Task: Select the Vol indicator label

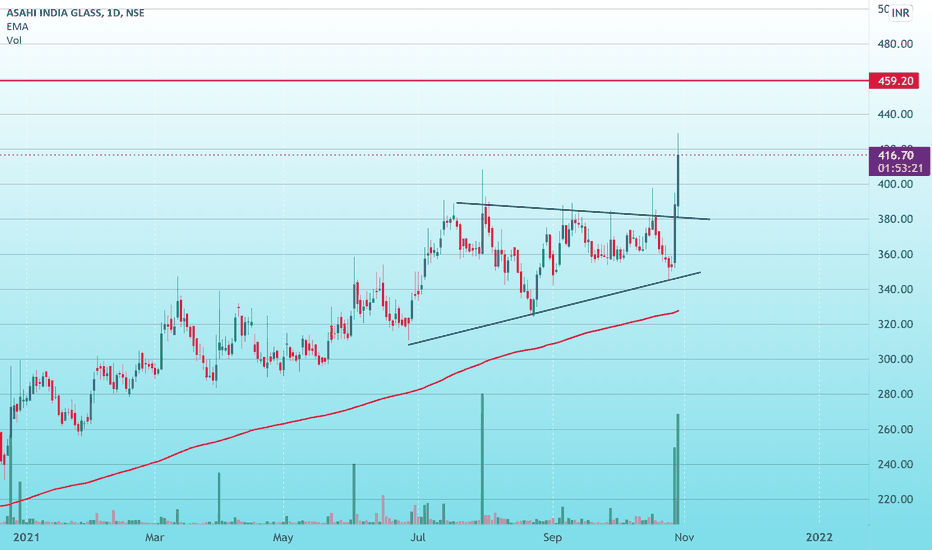Action: click(14, 40)
